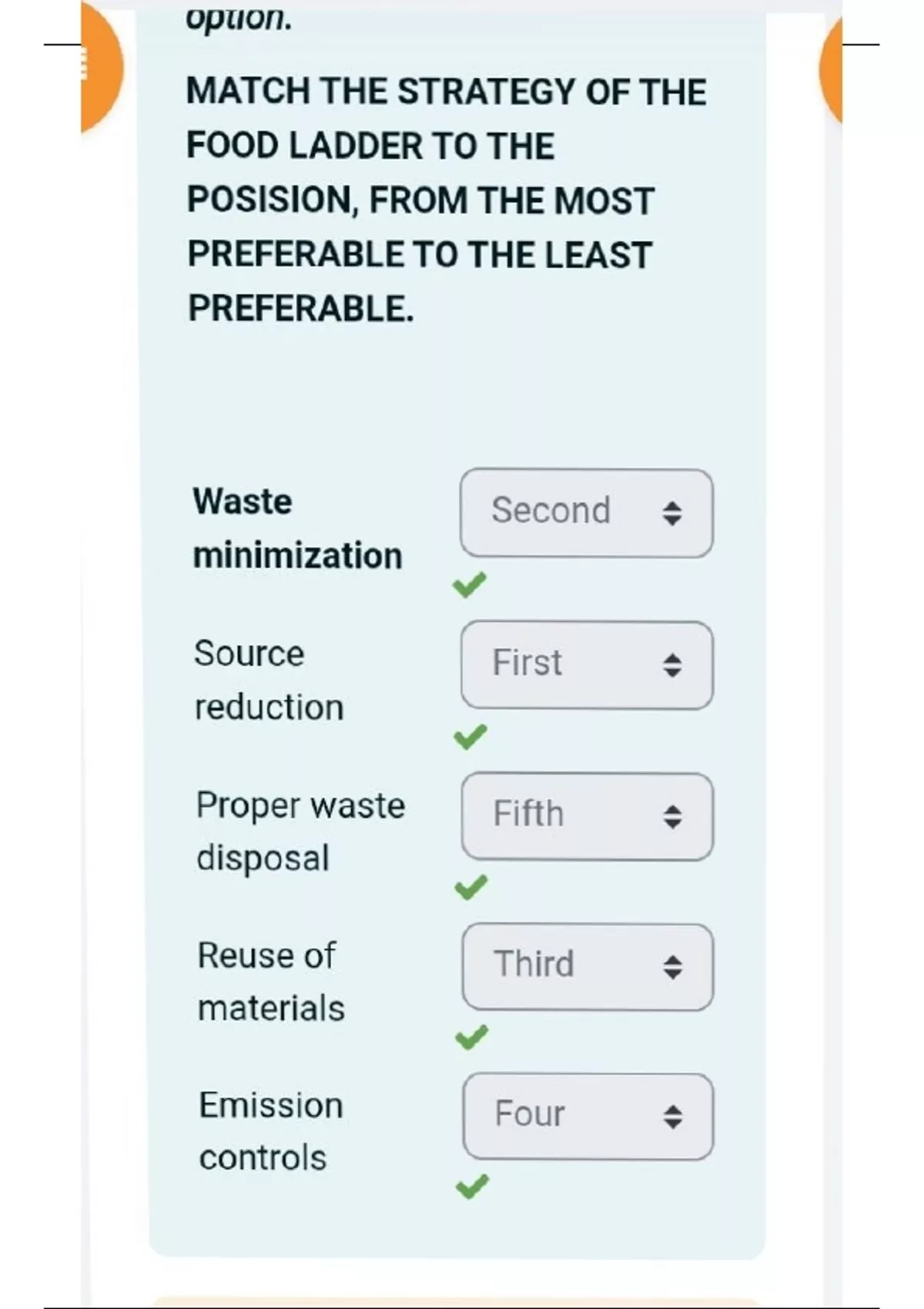The width and height of the screenshot is (924, 1309).
Task: Click the Reuse of materials label
Action: [x=270, y=982]
